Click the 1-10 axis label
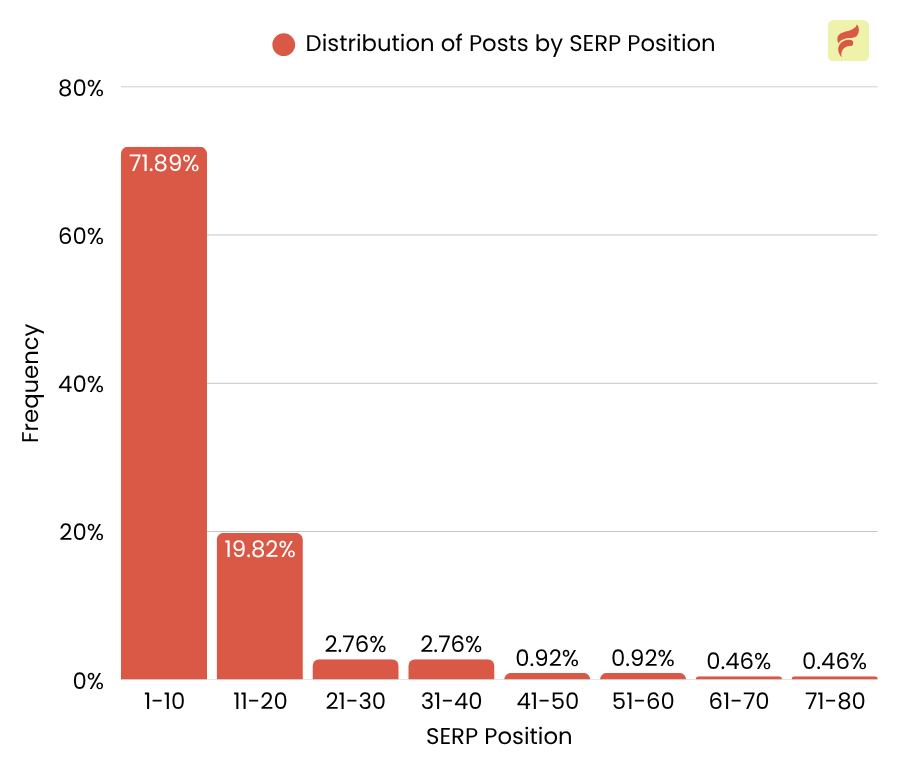 (x=164, y=702)
